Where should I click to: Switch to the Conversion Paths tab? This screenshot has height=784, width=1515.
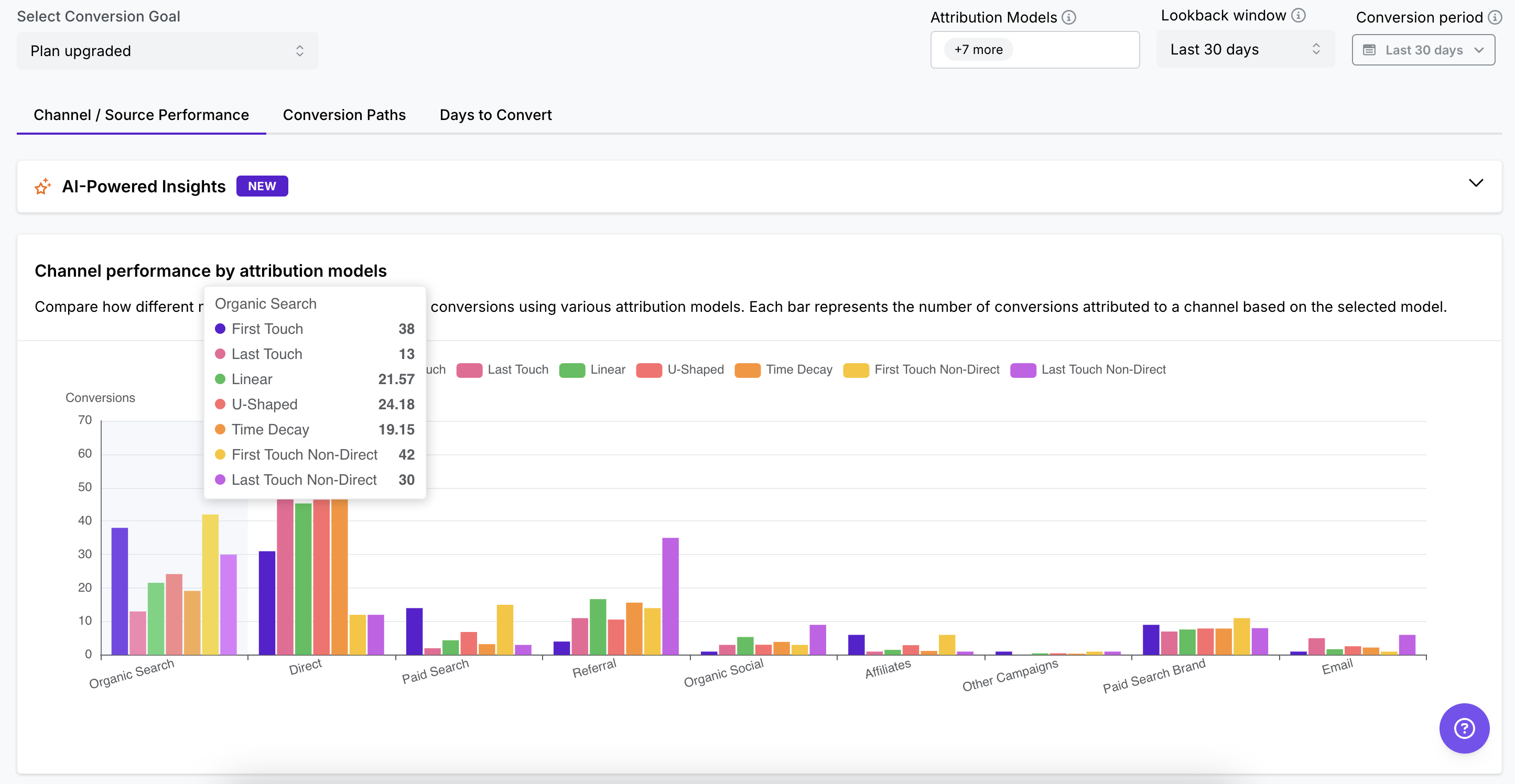pyautogui.click(x=344, y=115)
